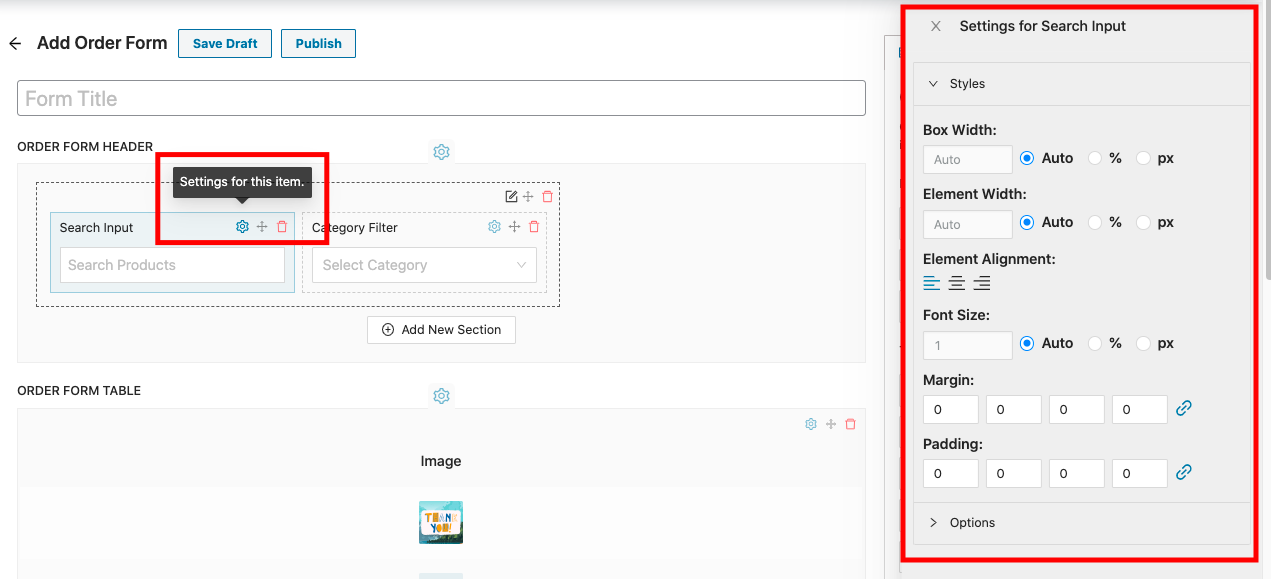Delete the Category Filter element

point(534,227)
